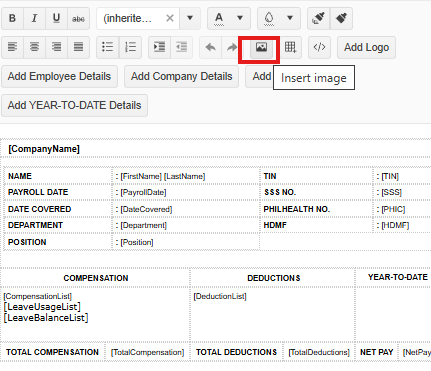Click the [DateCovered] placeholder
Viewport: 431px width, 371px height.
coord(146,209)
